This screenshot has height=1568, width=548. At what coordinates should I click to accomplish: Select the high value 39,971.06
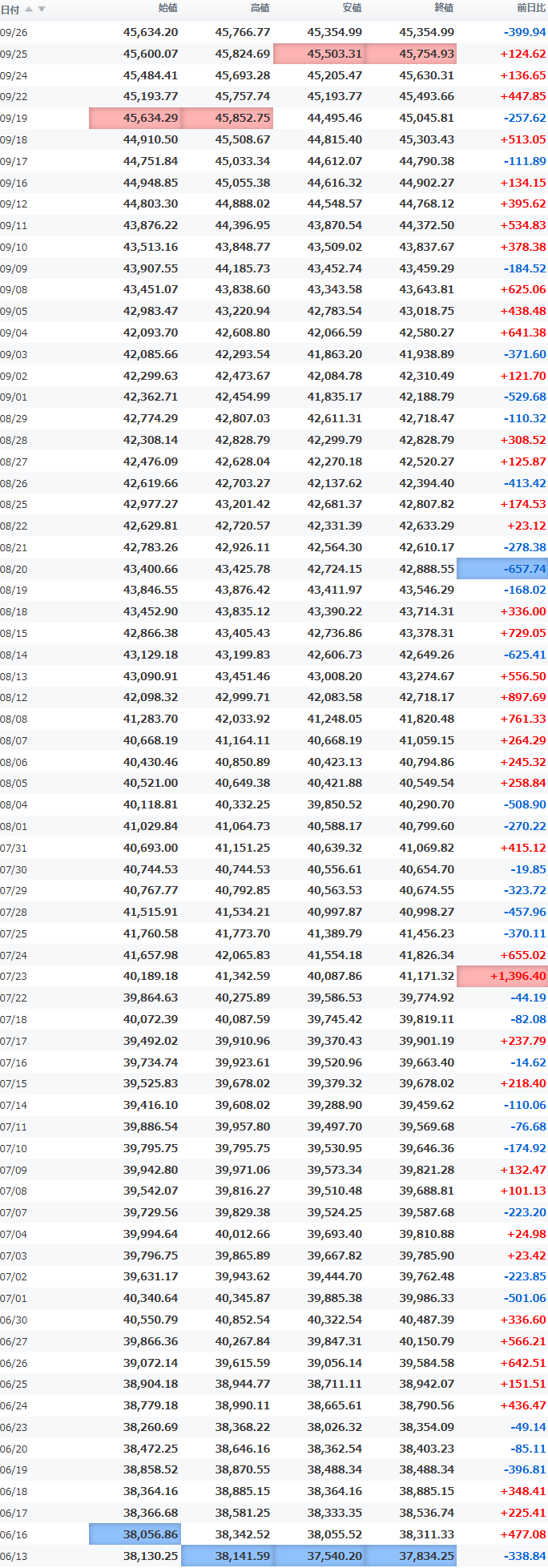pos(243,1170)
